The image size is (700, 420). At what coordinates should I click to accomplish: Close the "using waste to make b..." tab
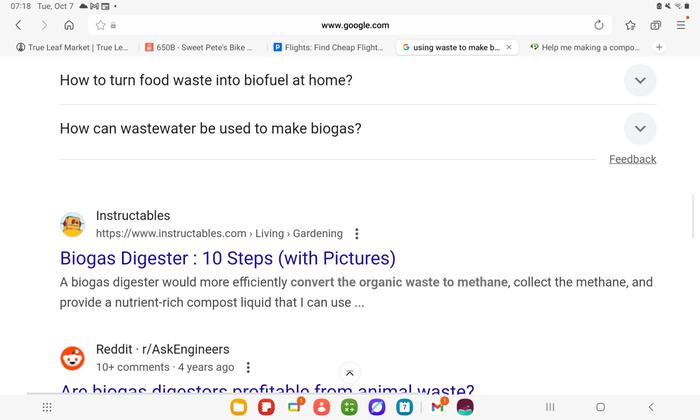509,47
